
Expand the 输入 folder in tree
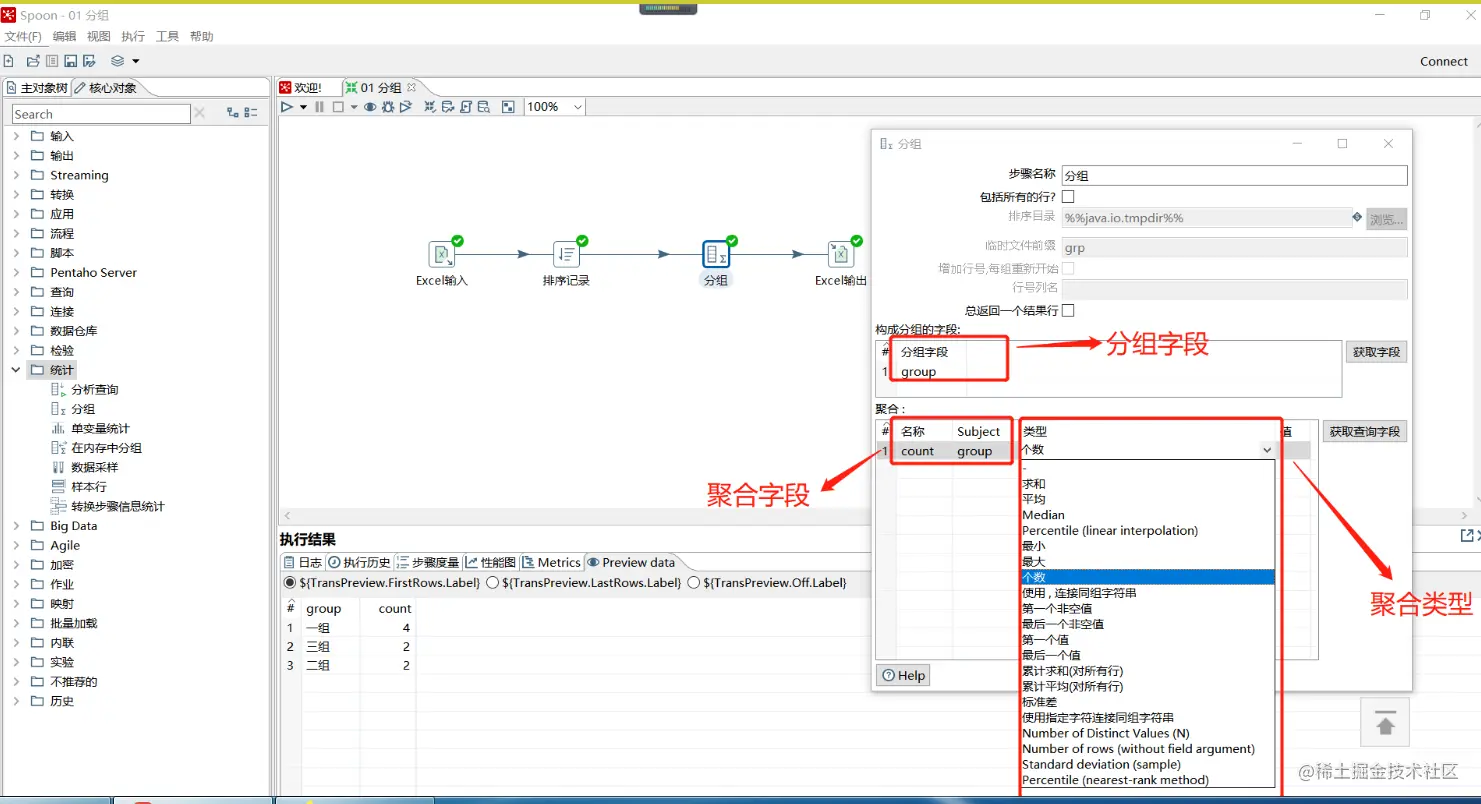16,136
